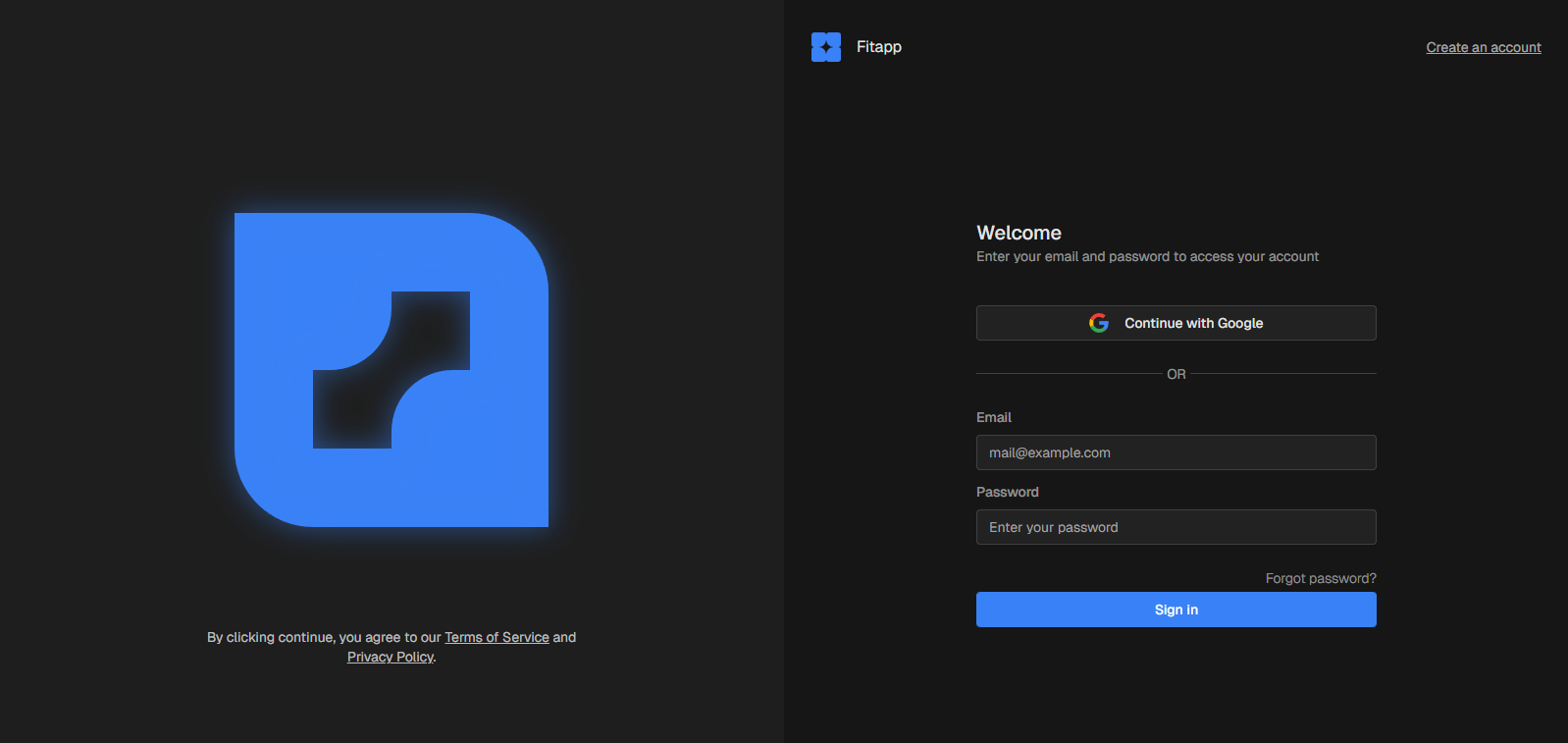The image size is (1568, 743).
Task: Click the Welcome heading
Action: [1019, 233]
